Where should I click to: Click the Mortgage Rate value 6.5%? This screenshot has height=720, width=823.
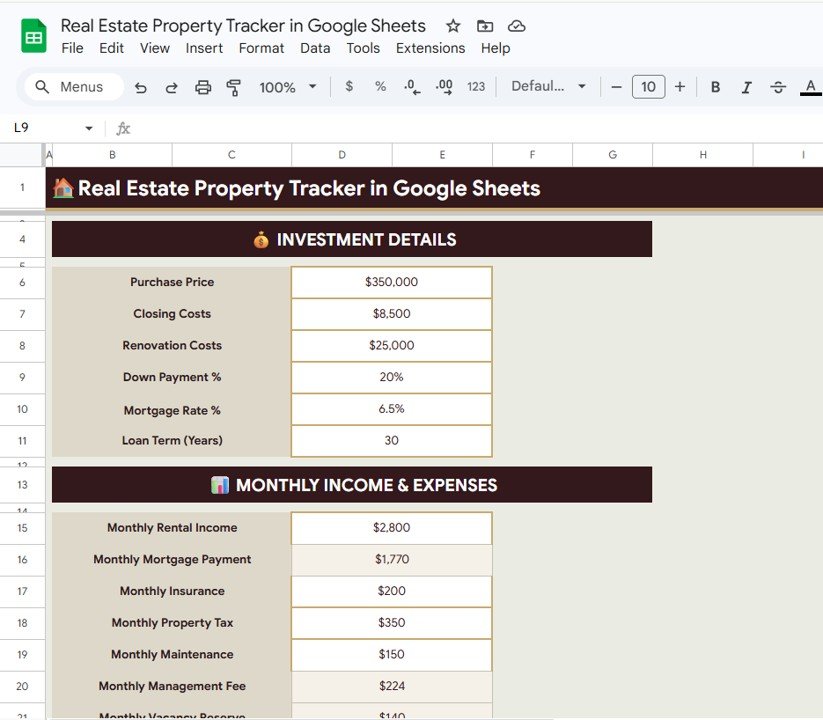point(392,409)
